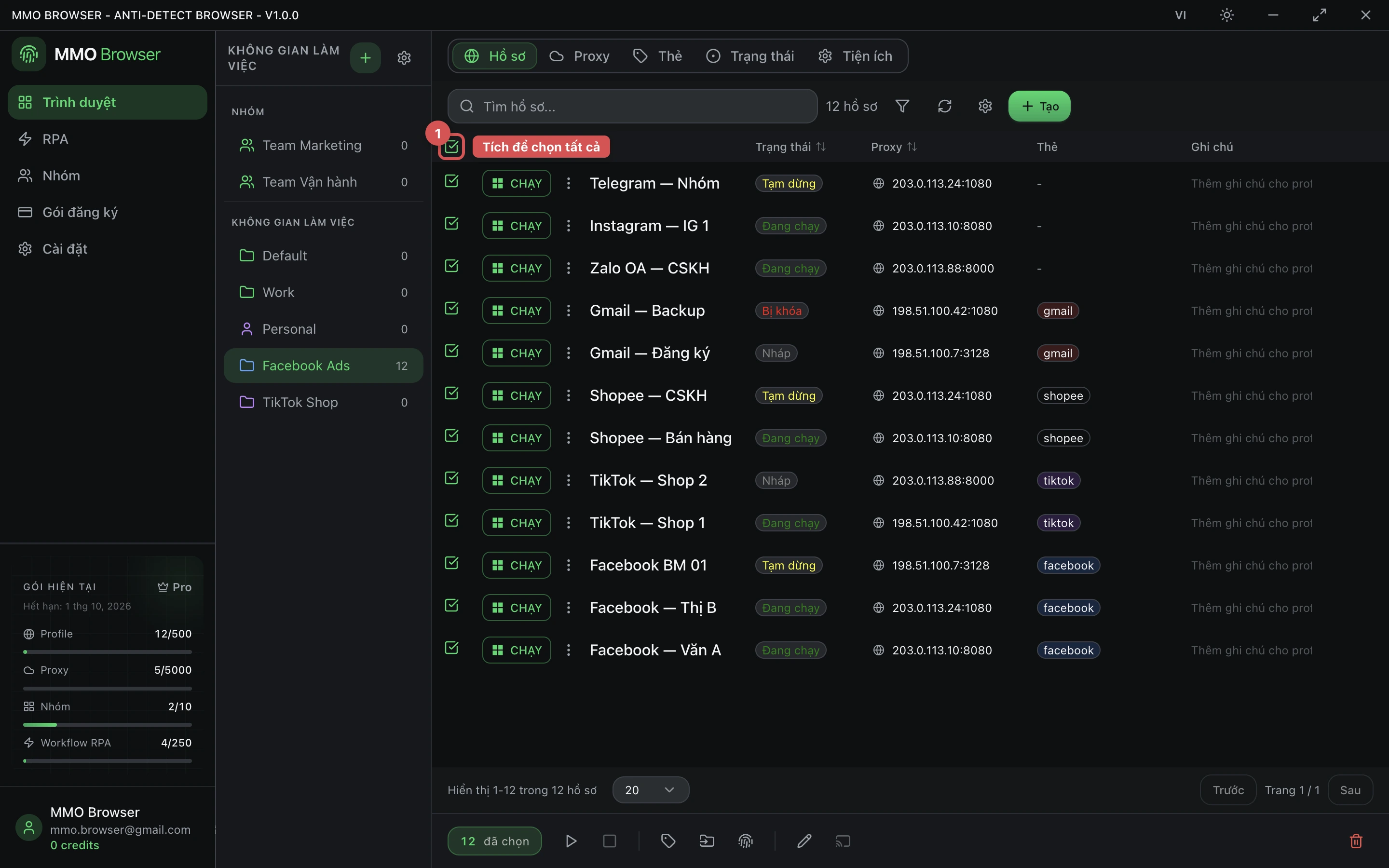This screenshot has width=1389, height=868.
Task: Open RPA in the left sidebar
Action: point(108,139)
